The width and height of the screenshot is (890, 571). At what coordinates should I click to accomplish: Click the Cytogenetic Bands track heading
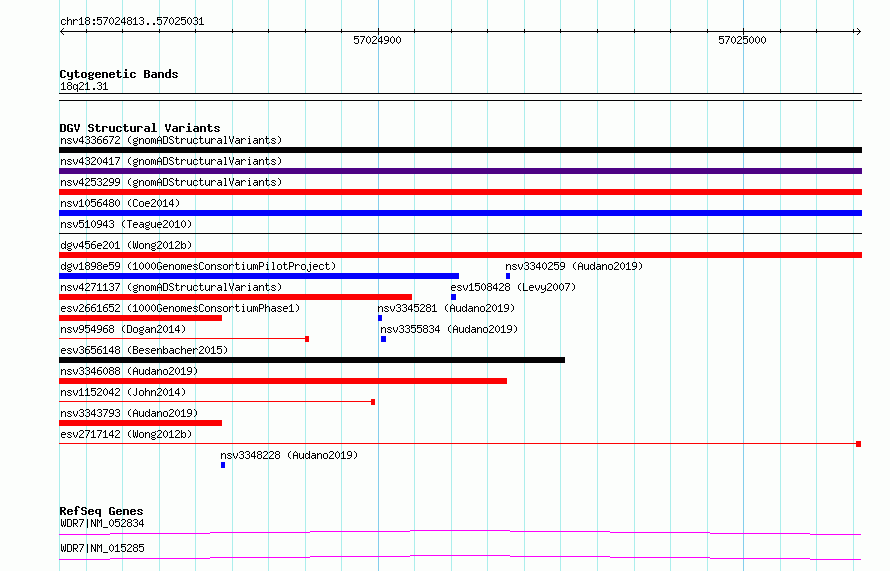point(119,74)
